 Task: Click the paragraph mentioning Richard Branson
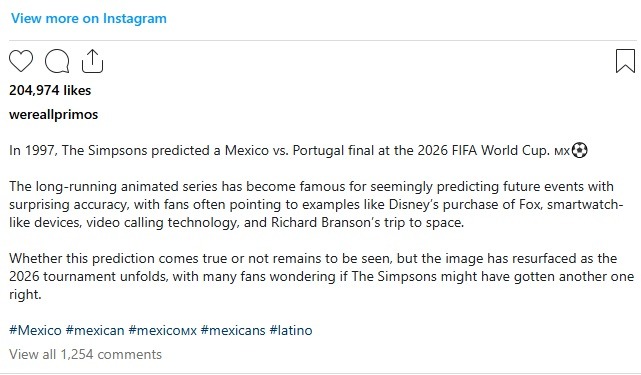tap(316, 204)
